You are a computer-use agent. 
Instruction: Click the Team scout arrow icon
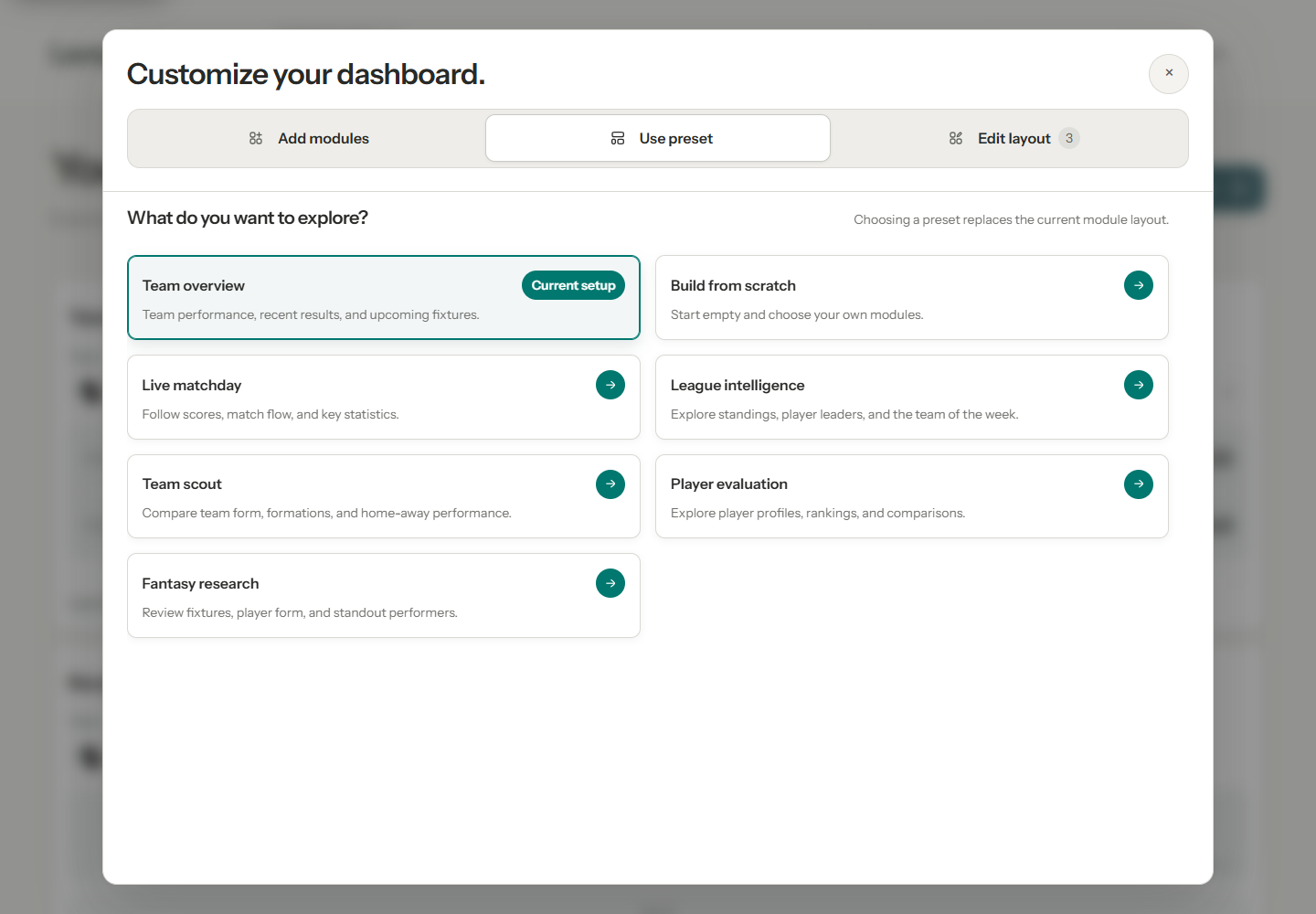[x=610, y=484]
